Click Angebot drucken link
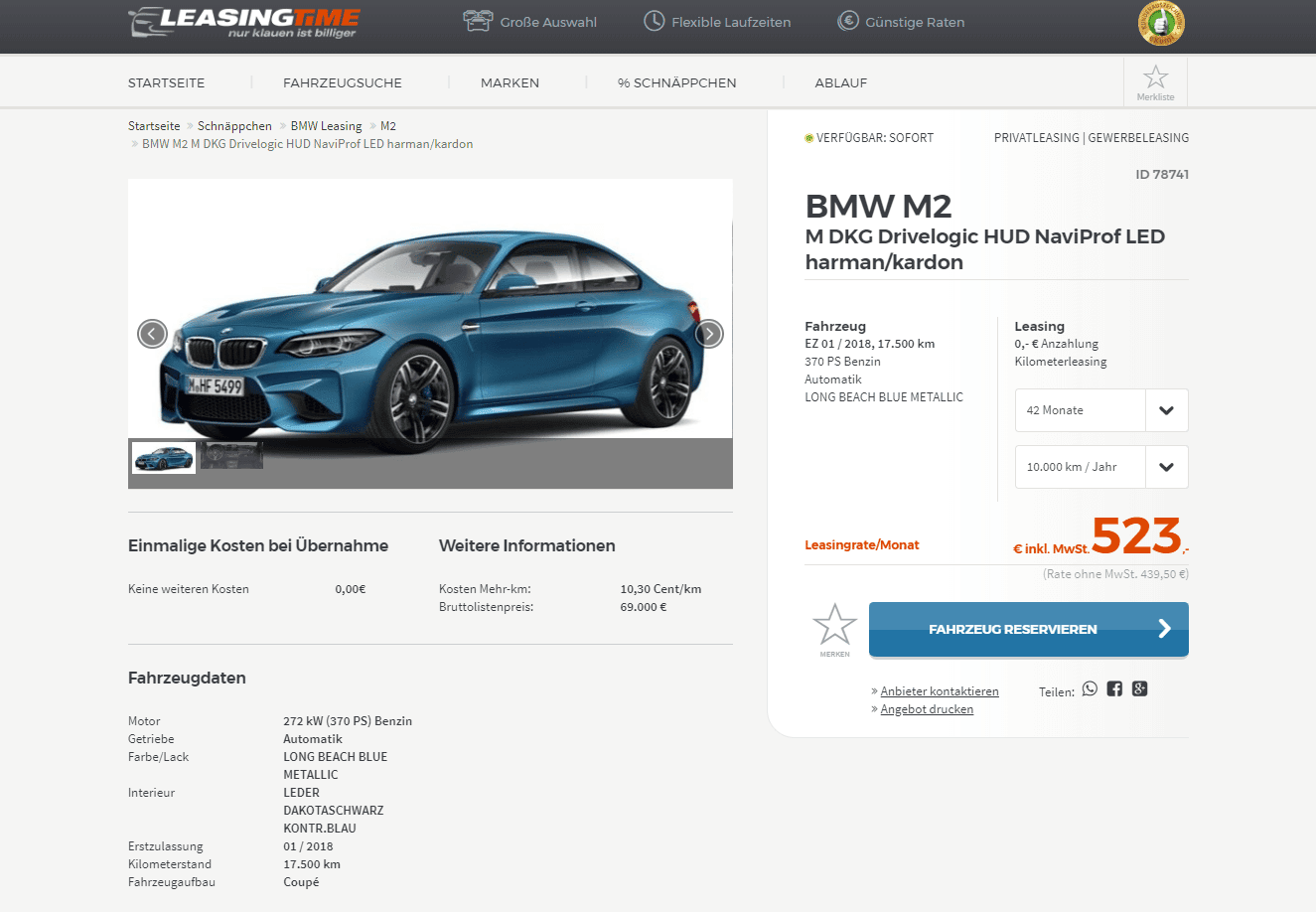The image size is (1316, 912). [x=927, y=709]
